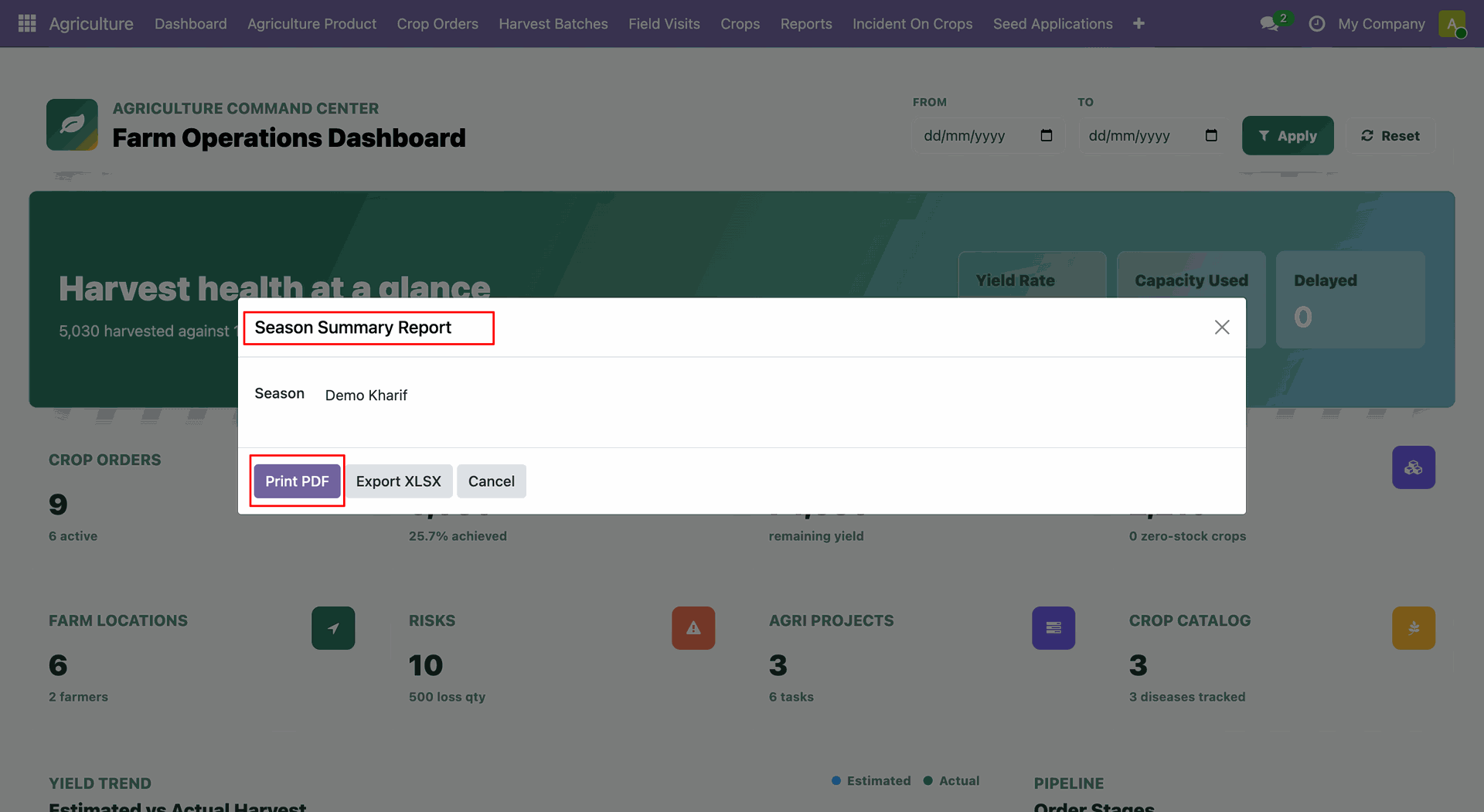Image resolution: width=1484 pixels, height=812 pixels.
Task: Click the Delayed stat card
Action: coord(1350,299)
